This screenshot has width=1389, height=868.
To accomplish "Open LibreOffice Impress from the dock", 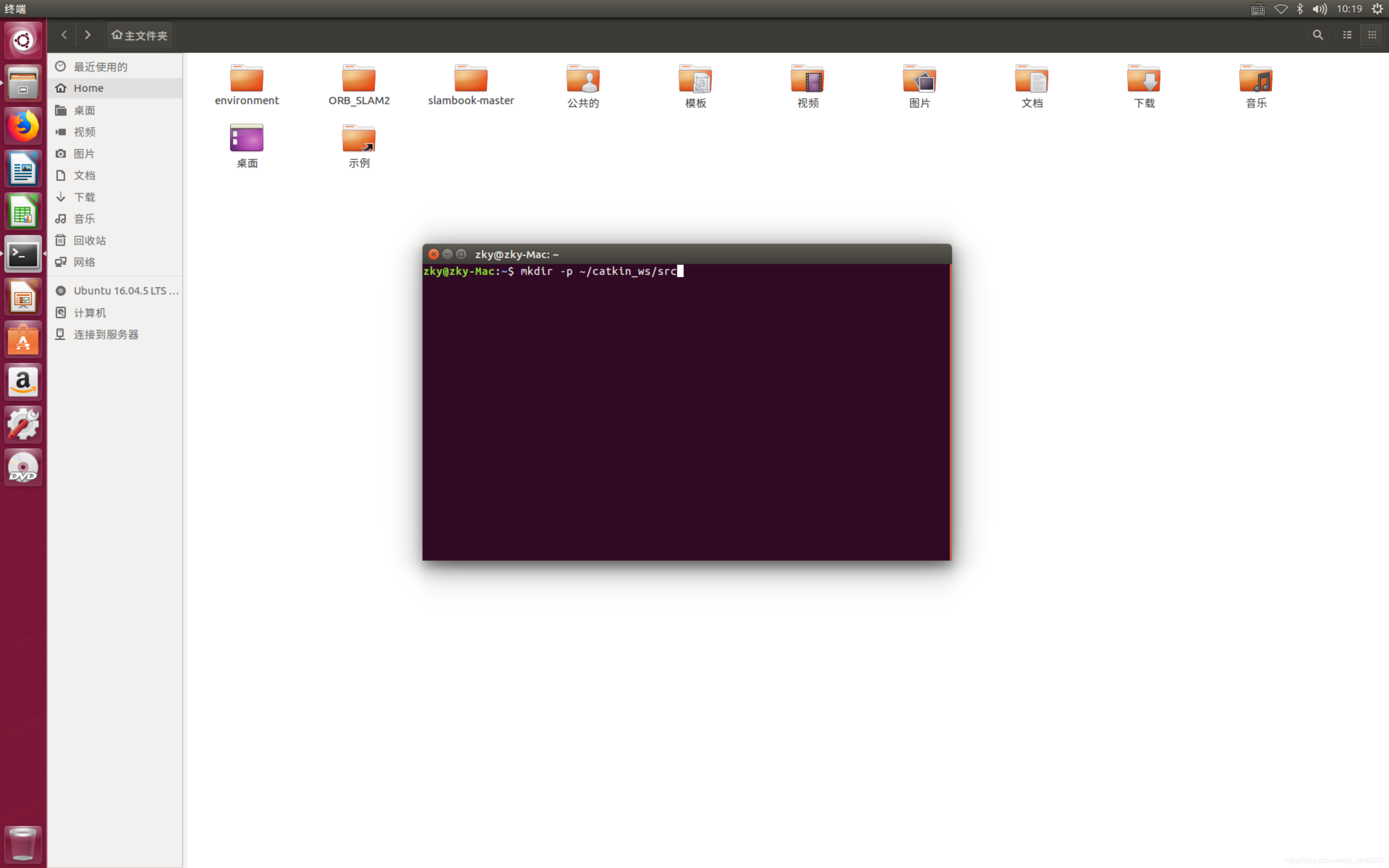I will pos(23,297).
